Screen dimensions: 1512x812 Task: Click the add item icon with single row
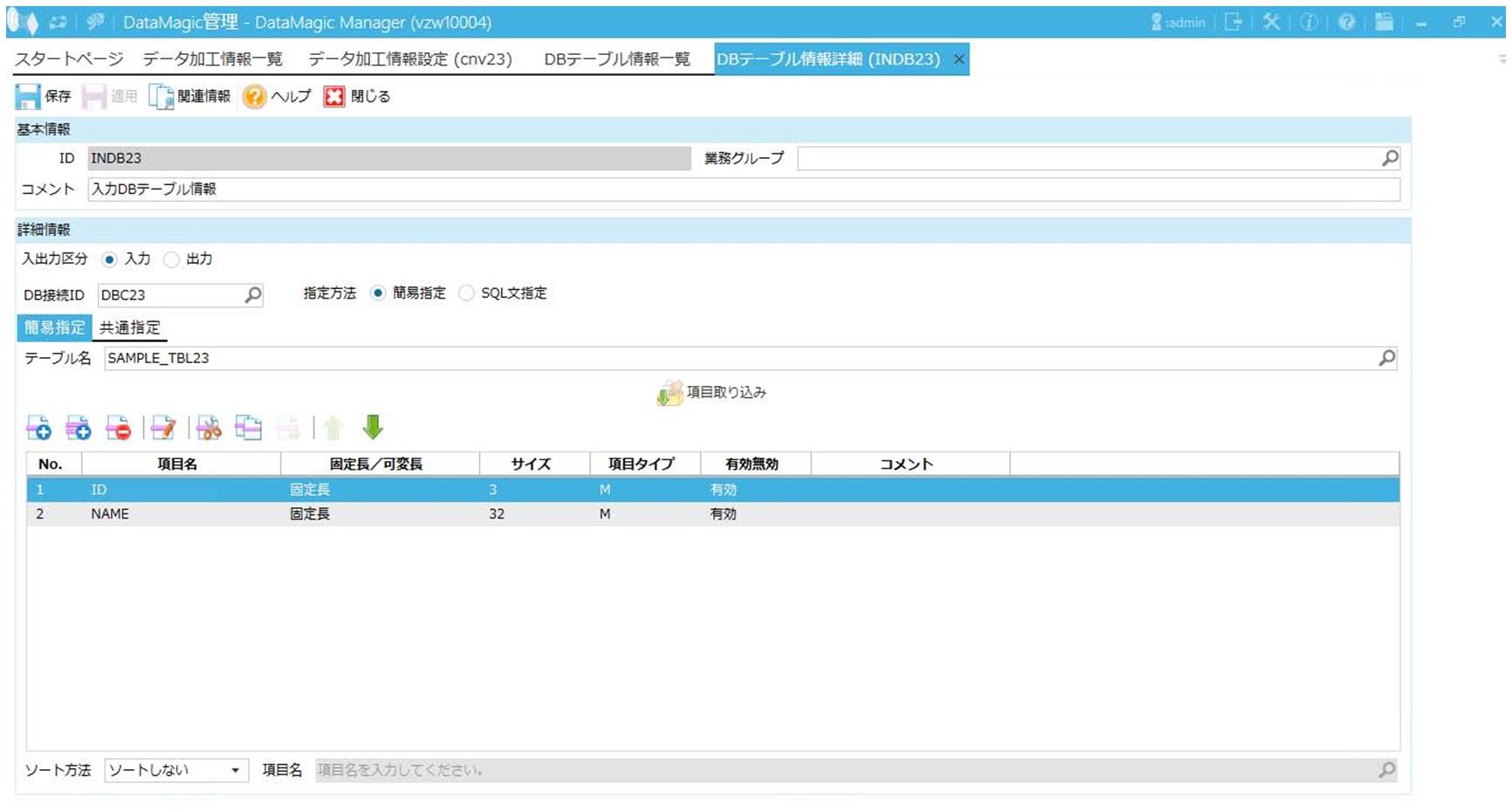point(38,428)
